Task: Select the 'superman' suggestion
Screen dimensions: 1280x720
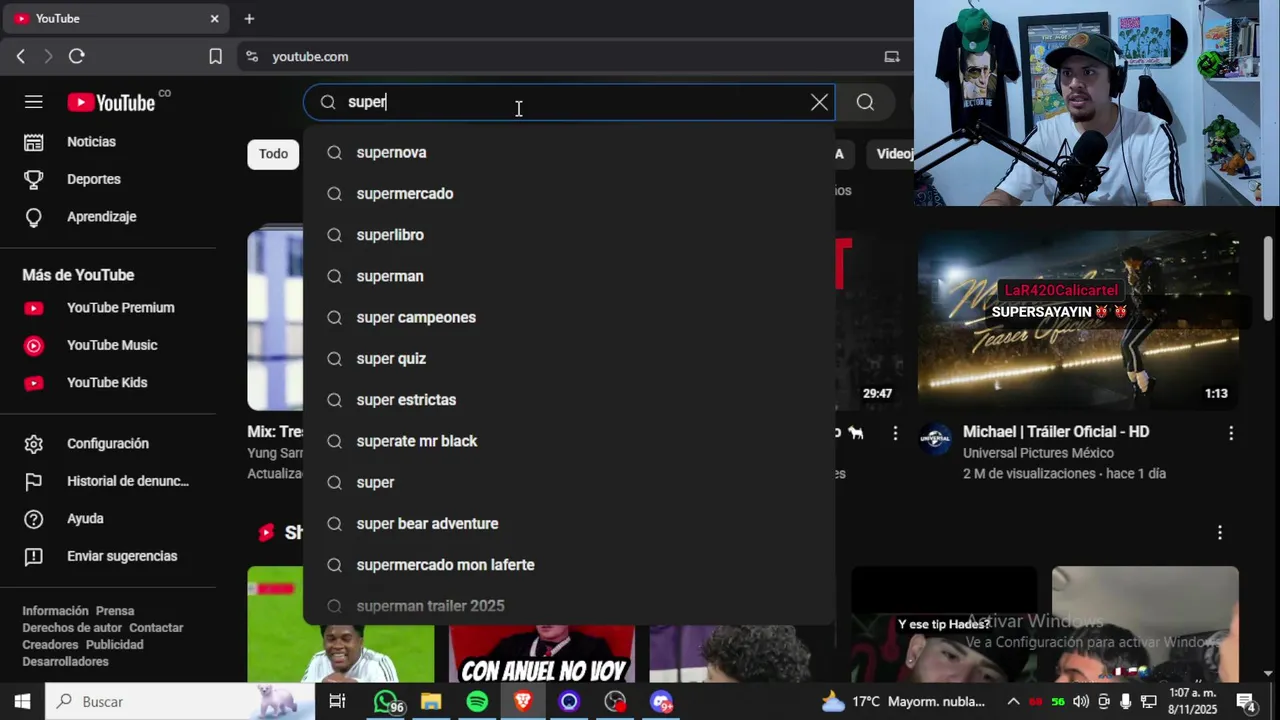Action: click(x=569, y=276)
